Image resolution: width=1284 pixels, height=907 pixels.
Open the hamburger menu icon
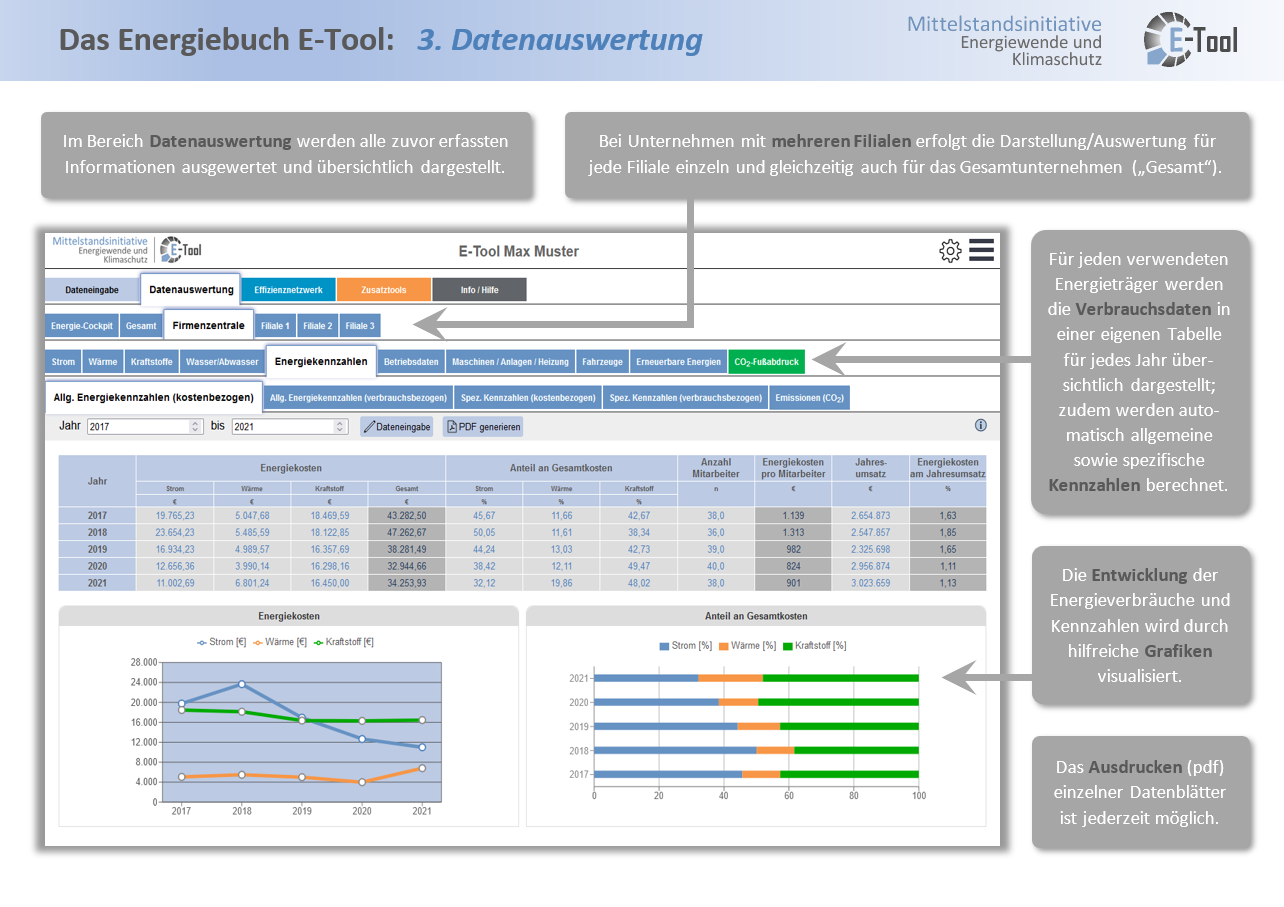coord(982,251)
